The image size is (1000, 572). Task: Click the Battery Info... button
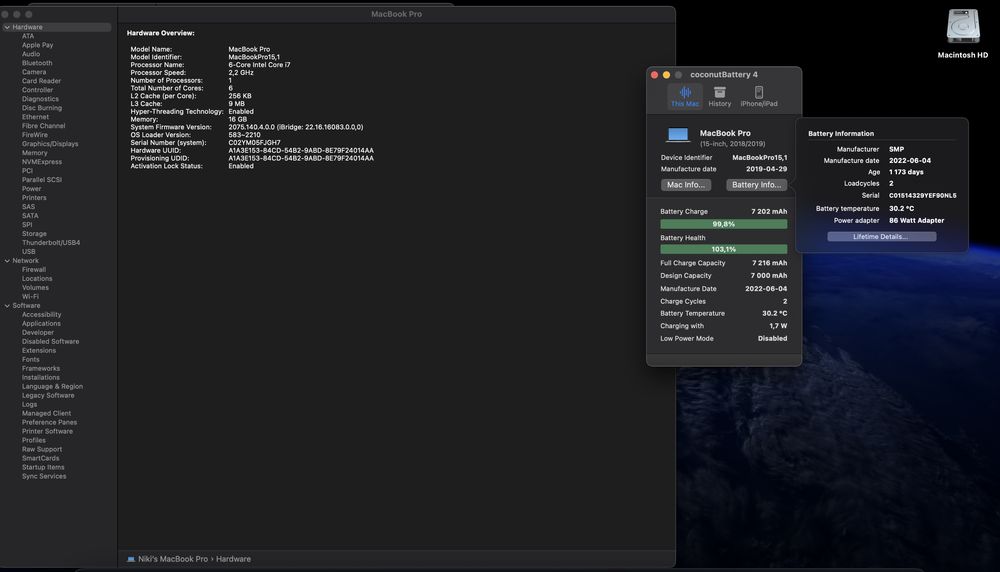coord(756,185)
